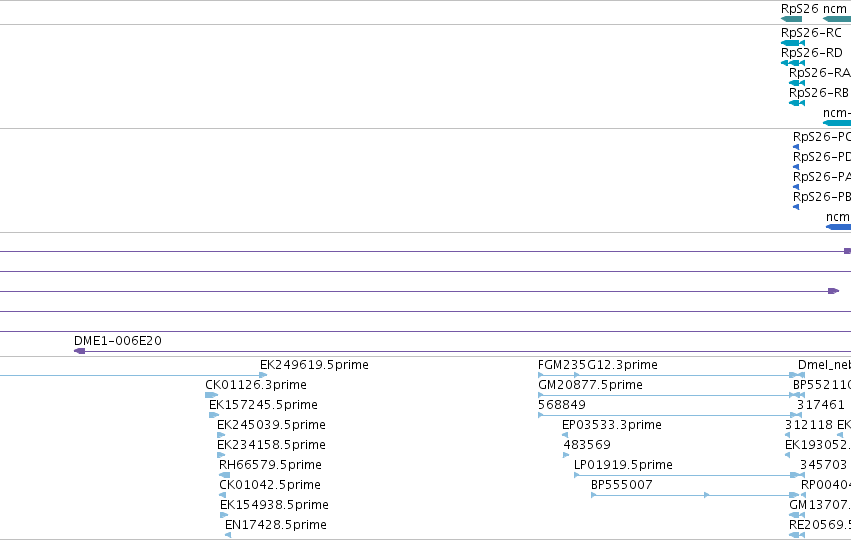Click the GM20877.5prime alignment line
Viewport: 851px width, 540px height.
[671, 395]
